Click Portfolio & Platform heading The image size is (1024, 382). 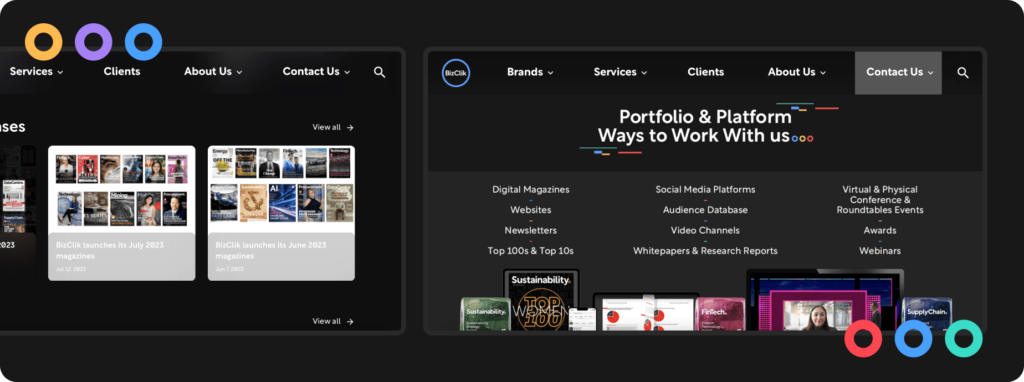click(x=705, y=117)
